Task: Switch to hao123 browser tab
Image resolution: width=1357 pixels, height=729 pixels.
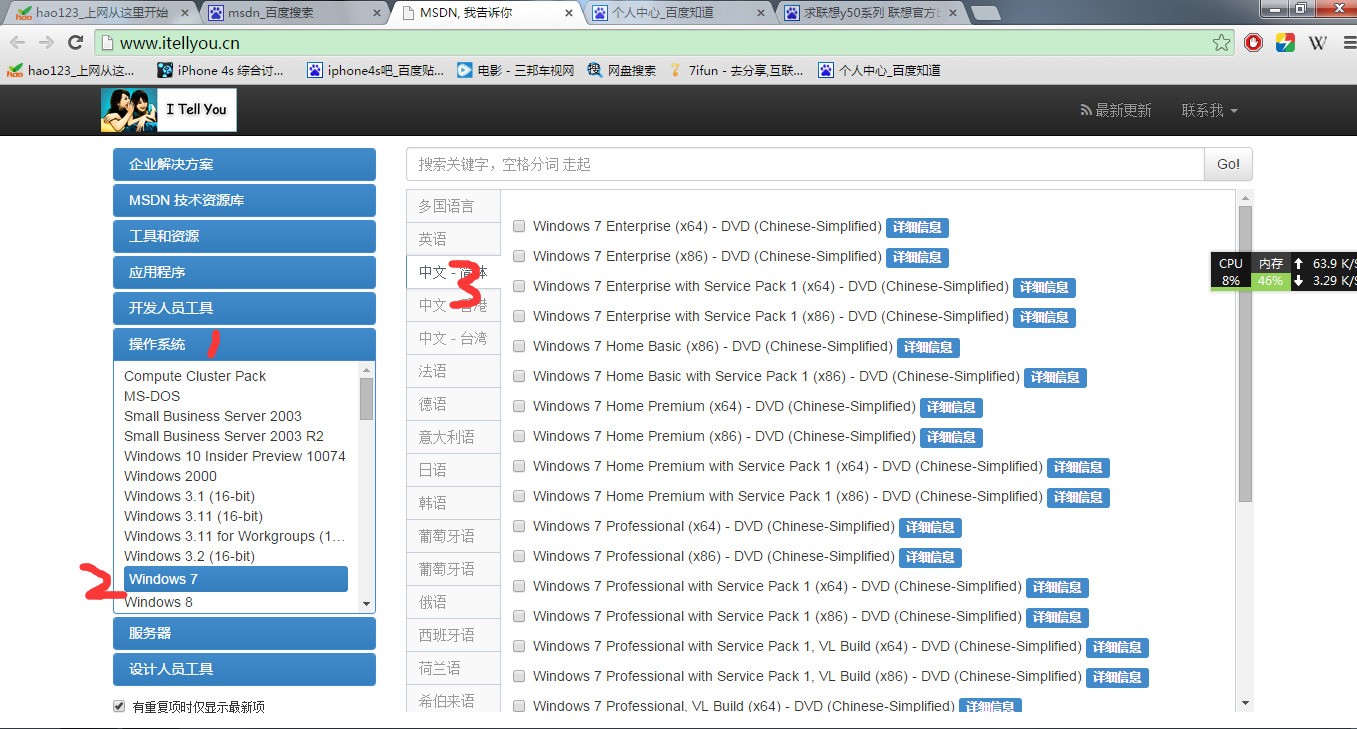Action: 100,13
